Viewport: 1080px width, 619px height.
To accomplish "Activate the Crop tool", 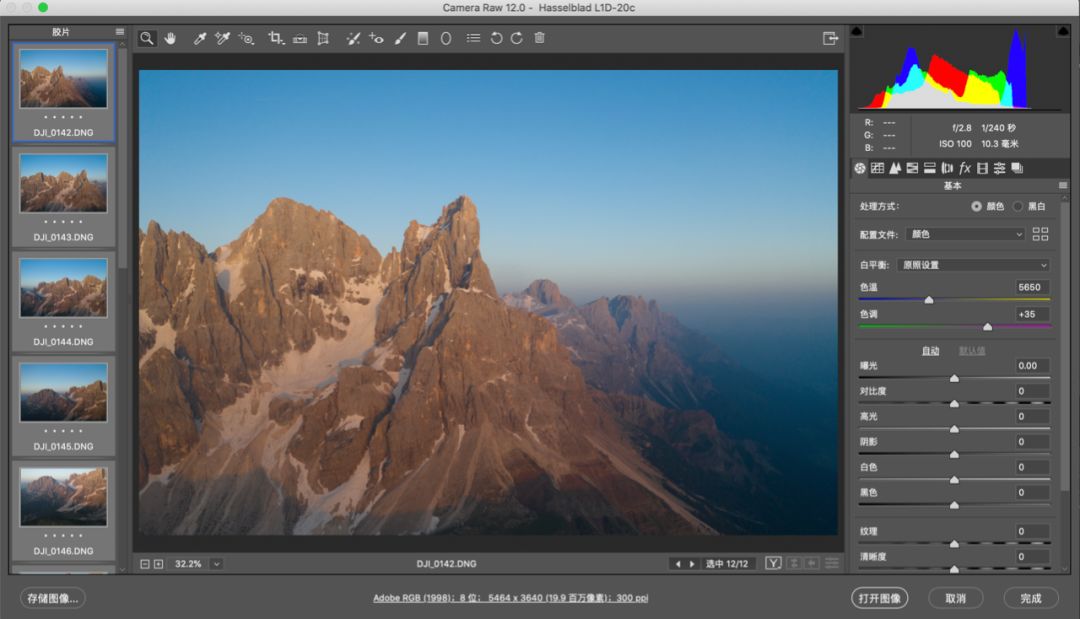I will (276, 39).
